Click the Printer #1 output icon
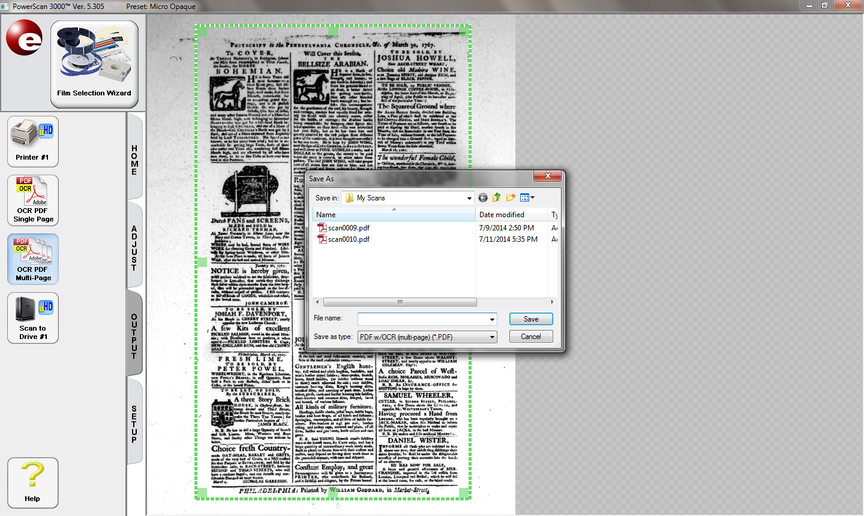864x516 pixels. 33,141
